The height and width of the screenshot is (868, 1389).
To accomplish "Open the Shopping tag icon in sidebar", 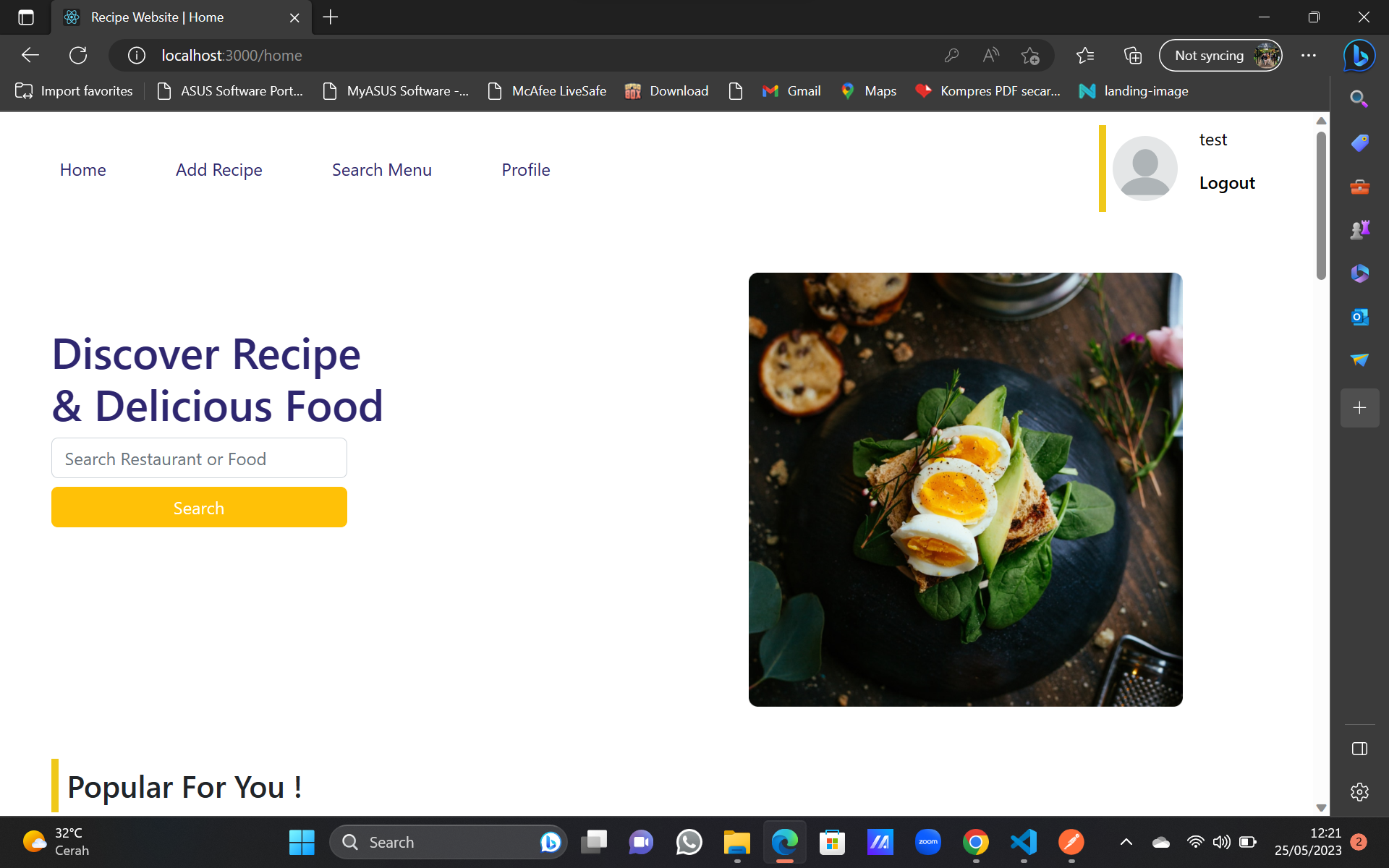I will point(1359,142).
